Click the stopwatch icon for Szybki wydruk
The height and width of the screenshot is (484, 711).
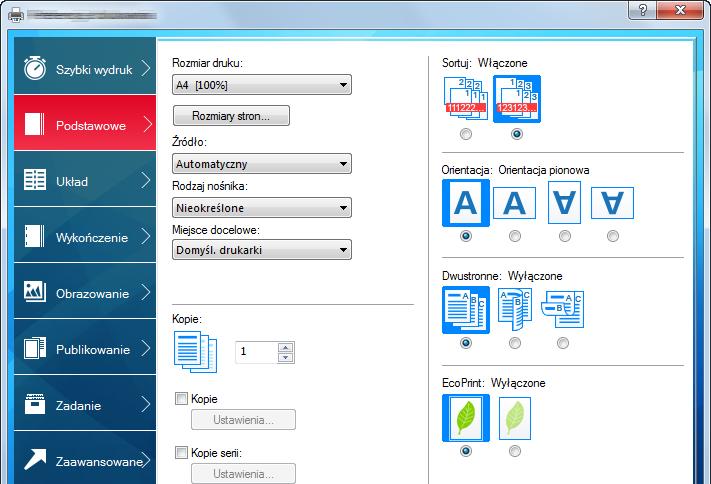tap(35, 68)
